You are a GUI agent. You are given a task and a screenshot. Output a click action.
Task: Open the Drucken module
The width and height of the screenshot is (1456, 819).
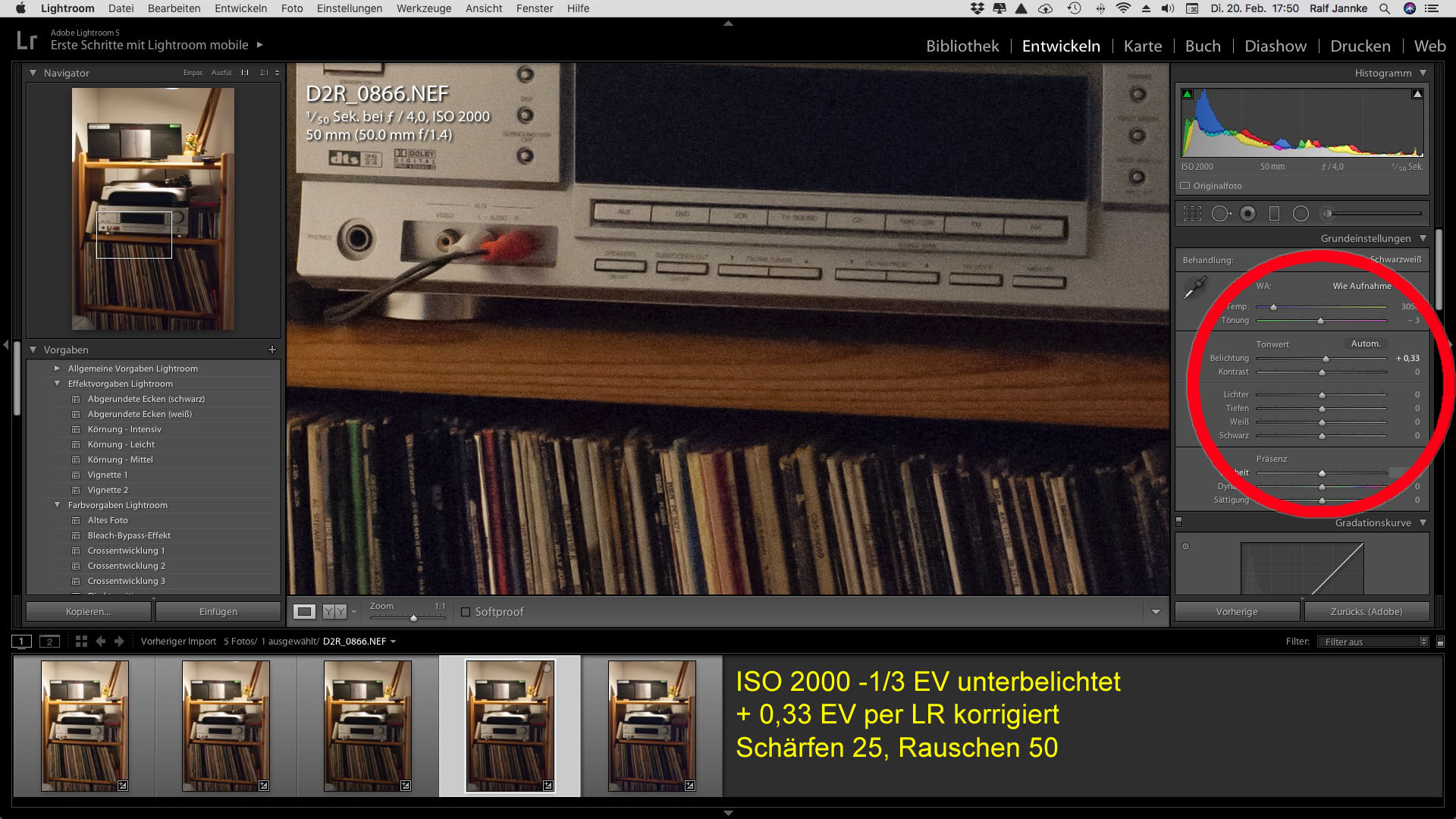[1360, 46]
